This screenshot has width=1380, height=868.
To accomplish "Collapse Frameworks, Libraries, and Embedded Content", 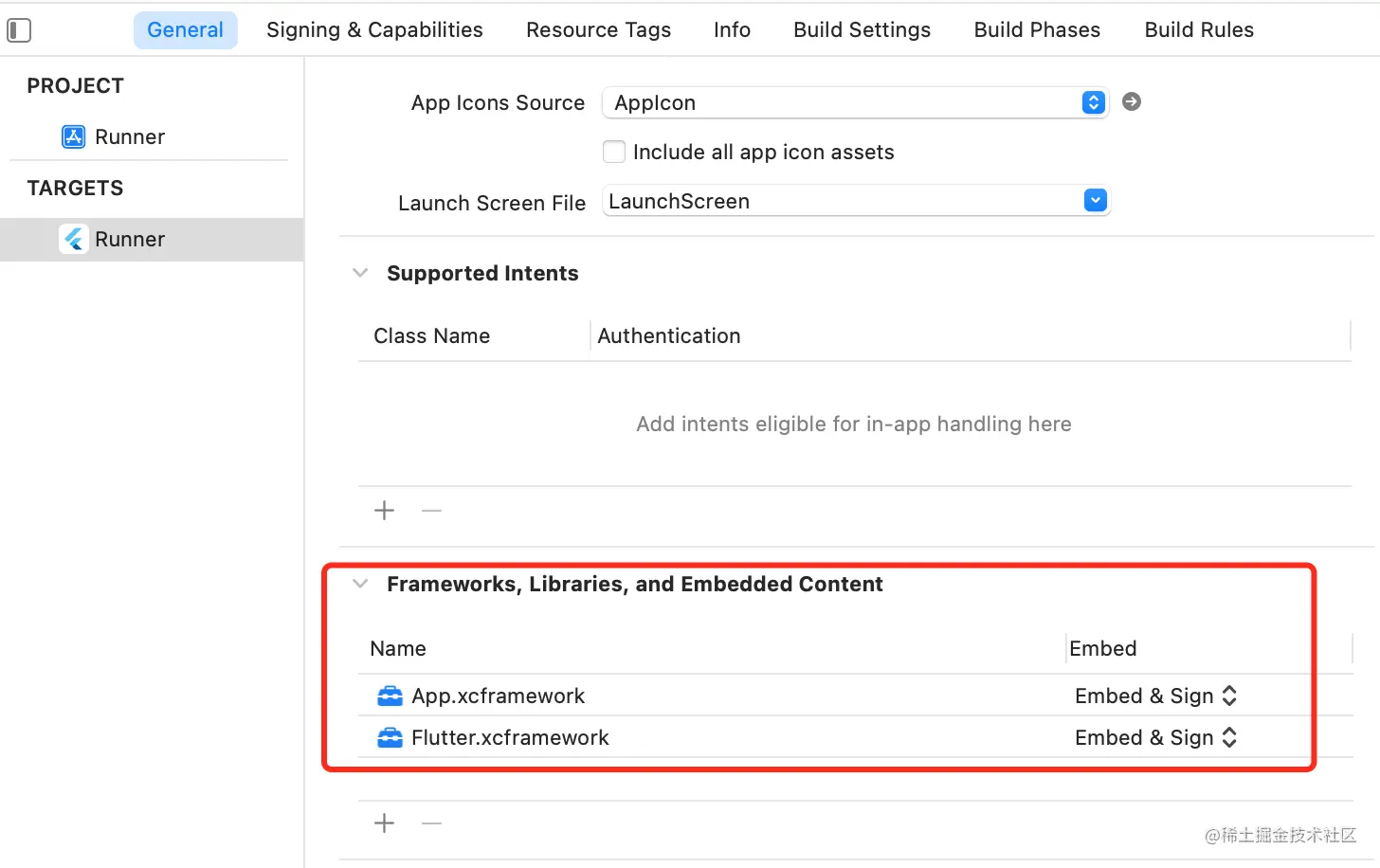I will coord(360,584).
